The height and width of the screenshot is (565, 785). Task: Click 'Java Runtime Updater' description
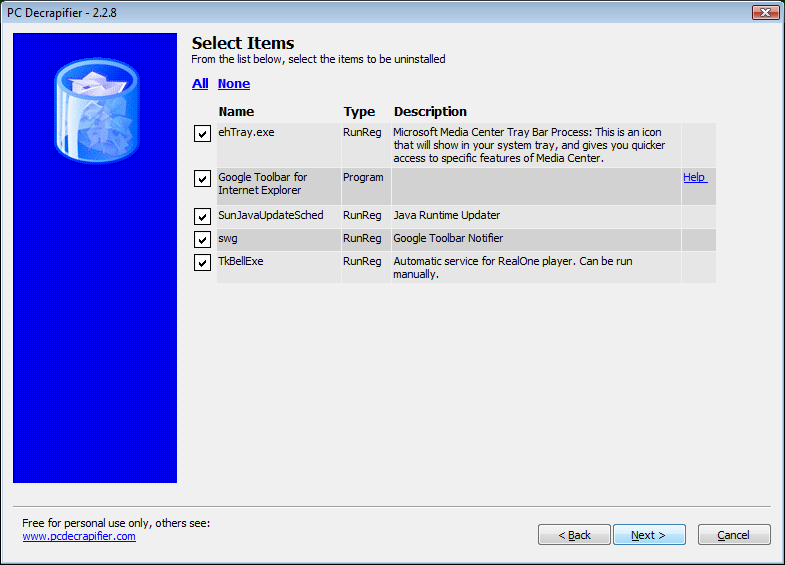click(x=447, y=216)
